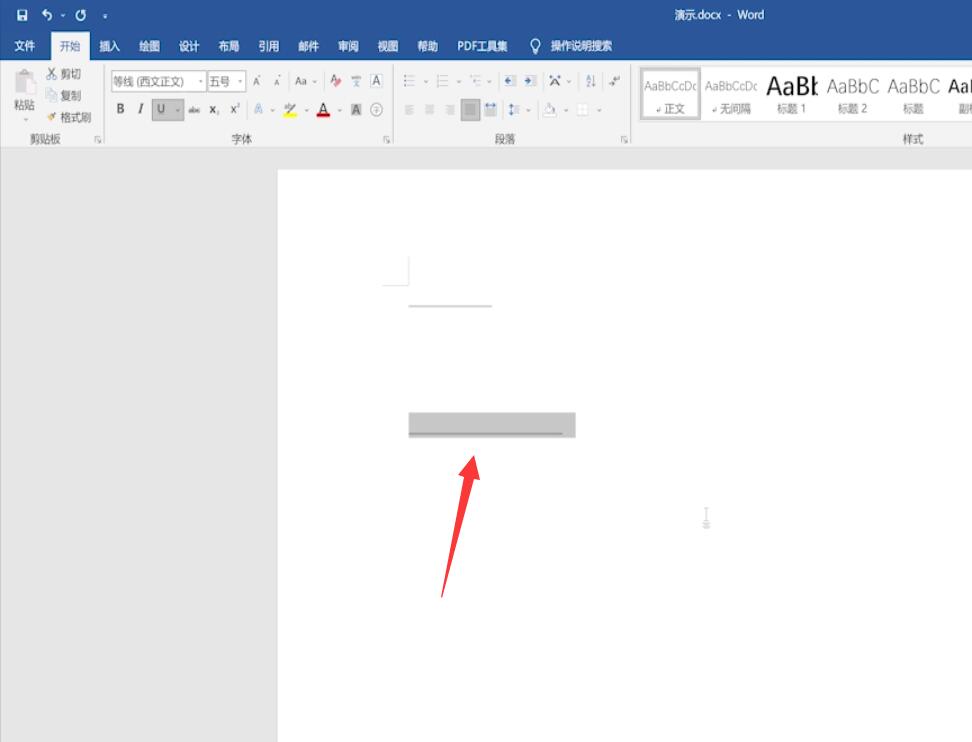Switch to the PDF工具集 tab

(x=482, y=46)
